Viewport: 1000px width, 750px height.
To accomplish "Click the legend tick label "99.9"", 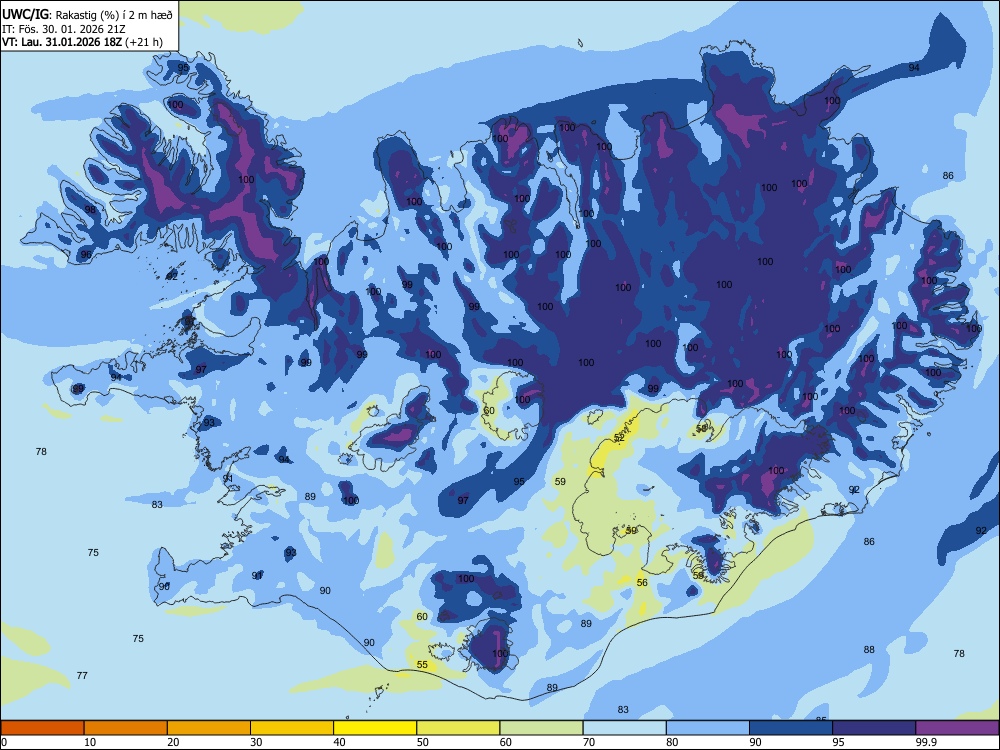I will click(926, 742).
